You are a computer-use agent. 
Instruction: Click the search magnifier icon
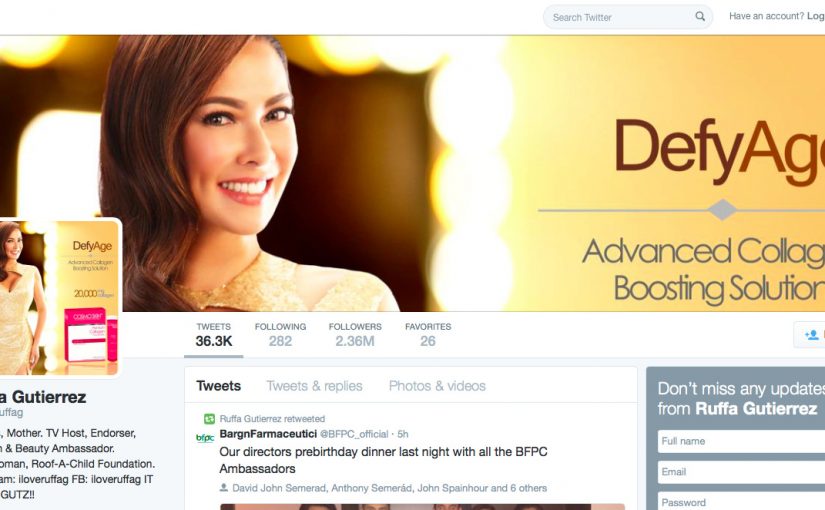tap(700, 16)
